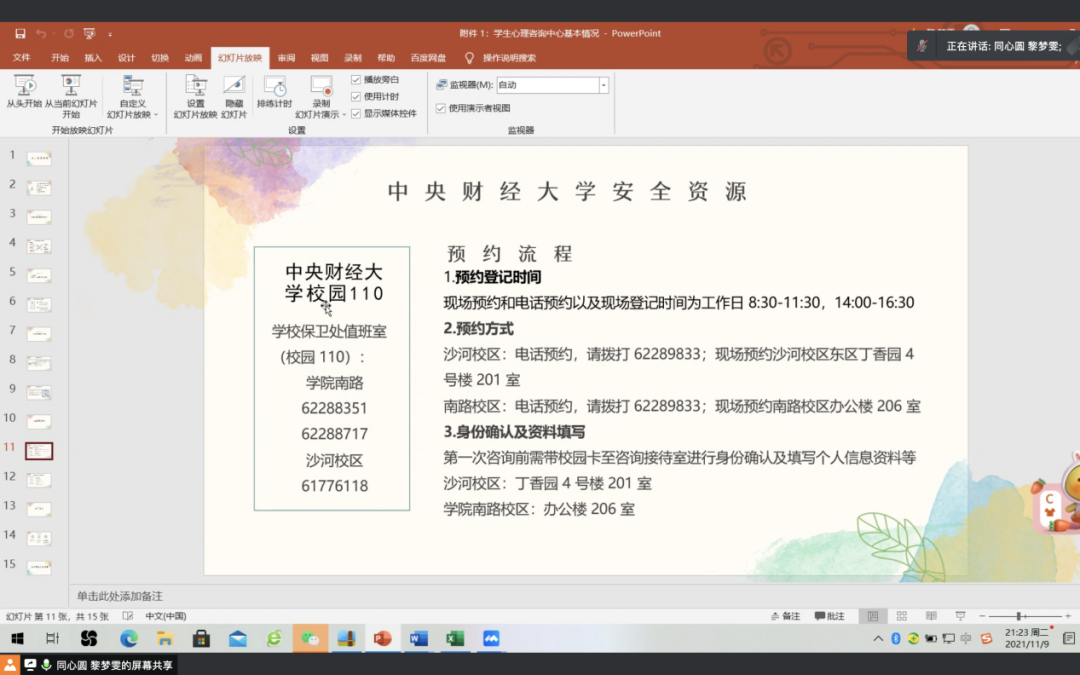1080x675 pixels.
Task: Click Hide Slide (隐藏幻灯片) icon
Action: (x=234, y=96)
